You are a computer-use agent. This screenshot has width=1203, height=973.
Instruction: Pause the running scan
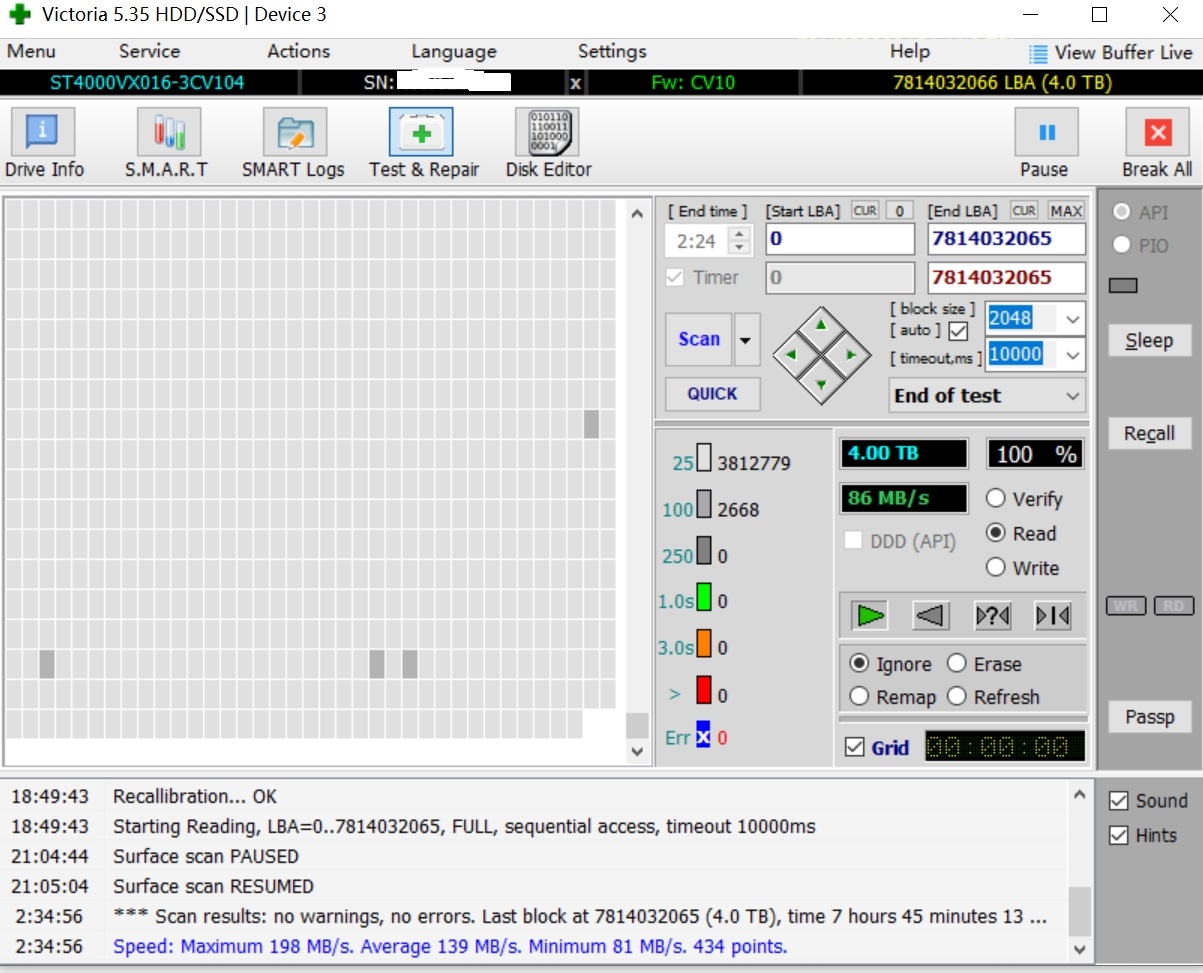click(1046, 132)
